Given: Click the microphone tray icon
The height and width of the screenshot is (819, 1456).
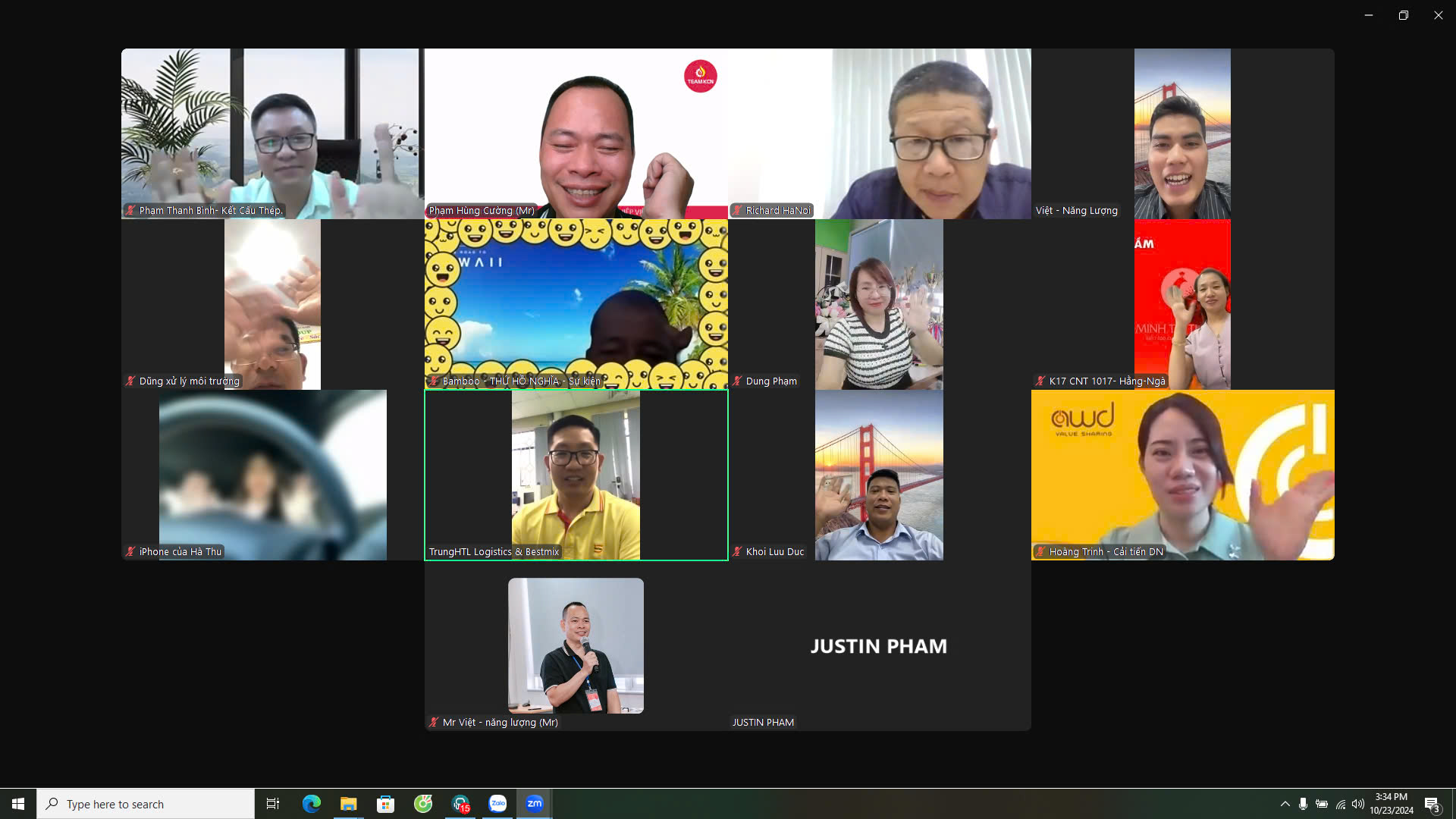Looking at the screenshot, I should (1303, 804).
